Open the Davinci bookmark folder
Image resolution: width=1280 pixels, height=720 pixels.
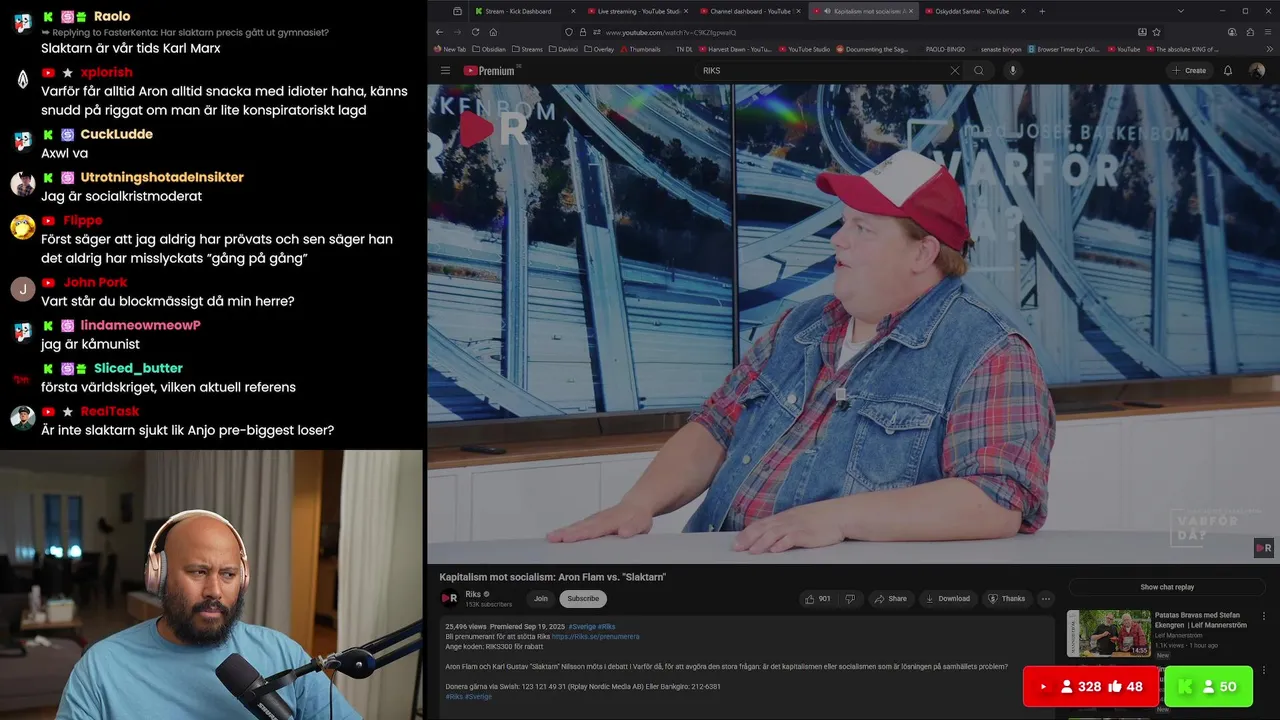click(x=563, y=49)
